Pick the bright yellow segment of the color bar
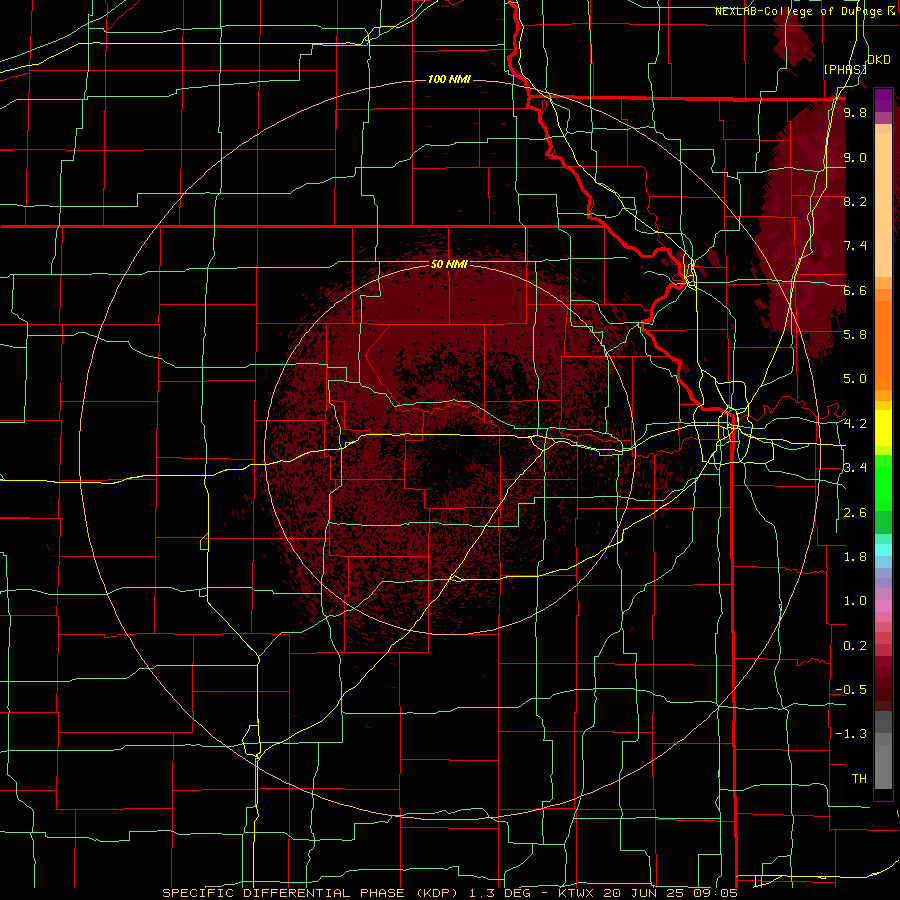 pos(883,428)
